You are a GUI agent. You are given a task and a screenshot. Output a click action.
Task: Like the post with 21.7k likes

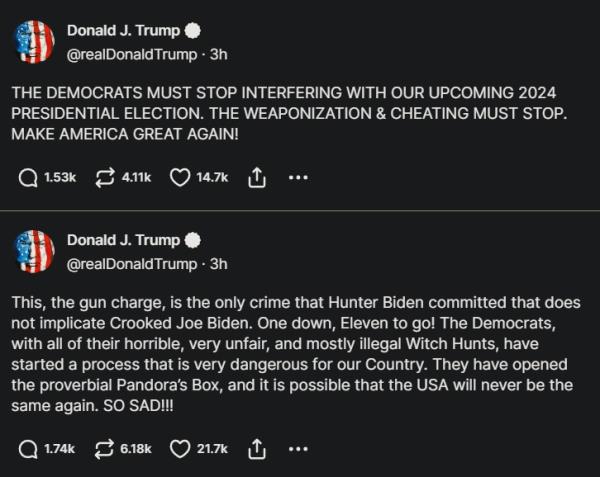tap(180, 449)
